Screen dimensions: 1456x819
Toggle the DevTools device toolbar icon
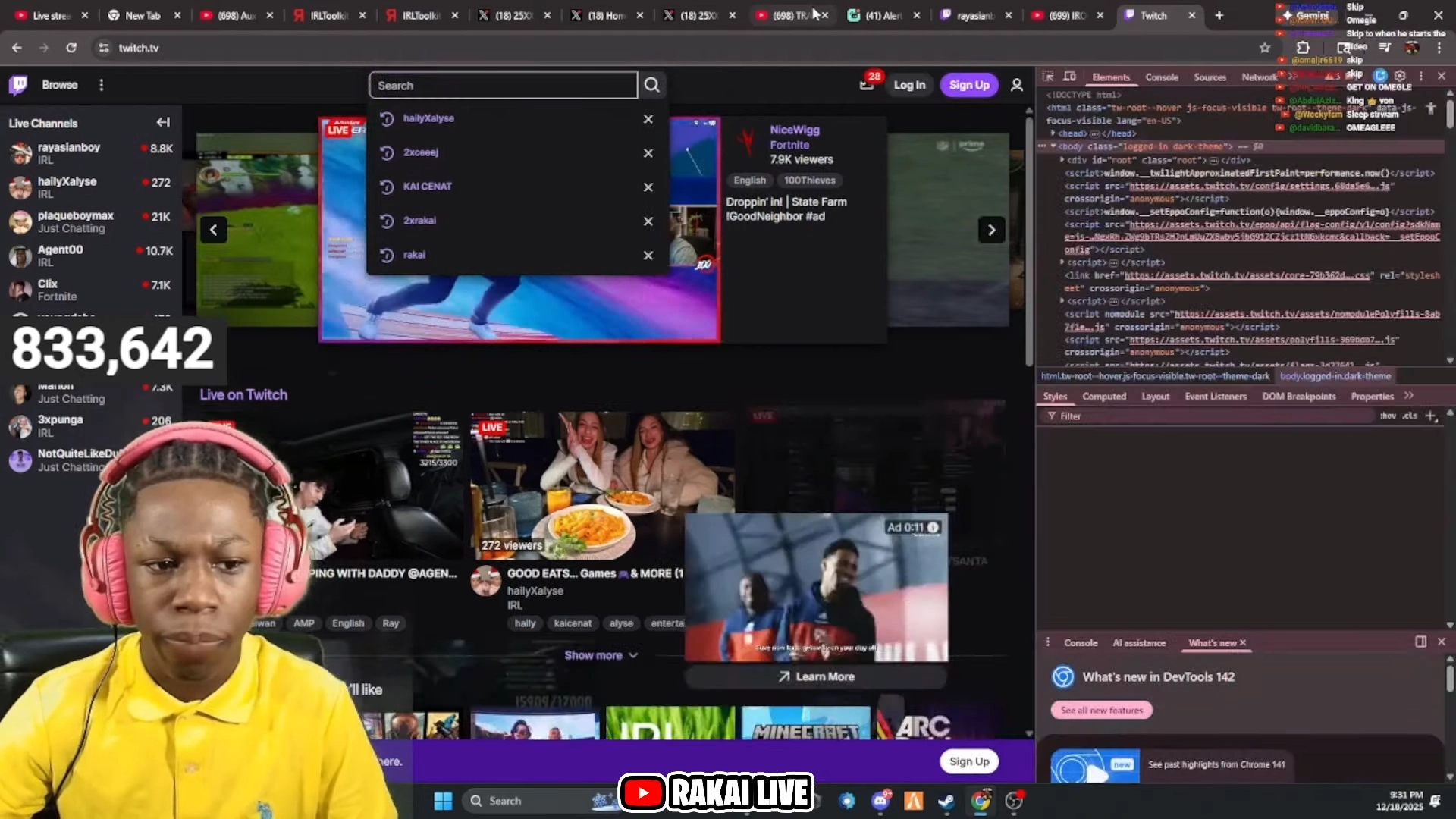click(x=1069, y=77)
